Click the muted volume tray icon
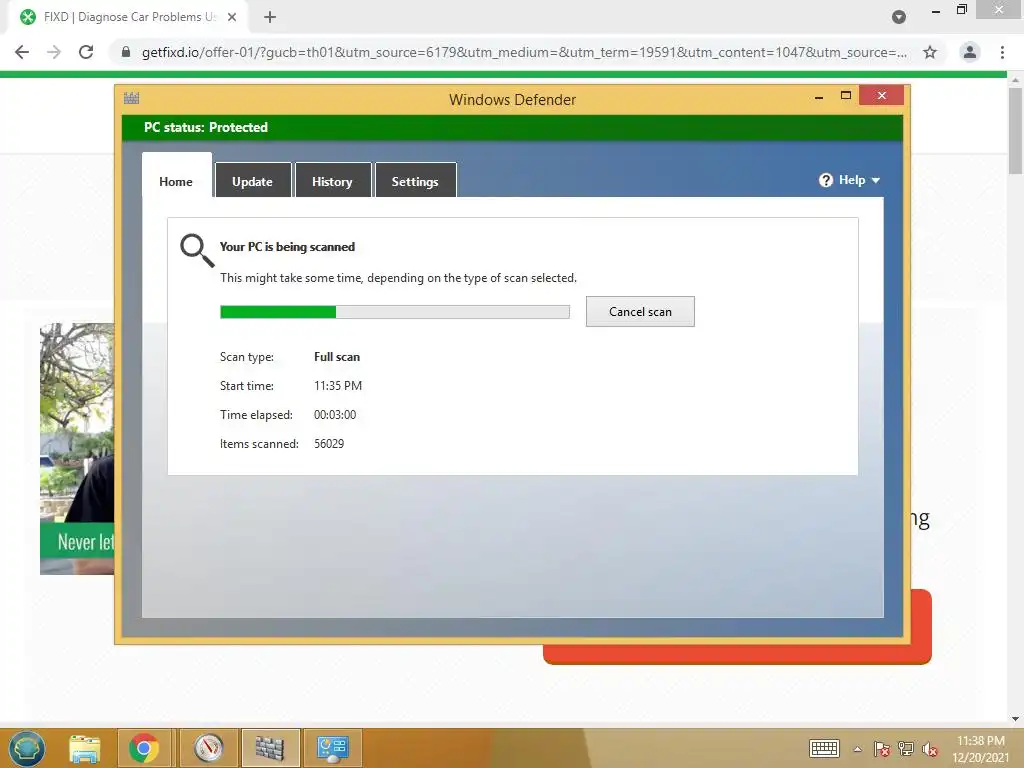Screen dimensions: 1024x768 pyautogui.click(x=930, y=749)
